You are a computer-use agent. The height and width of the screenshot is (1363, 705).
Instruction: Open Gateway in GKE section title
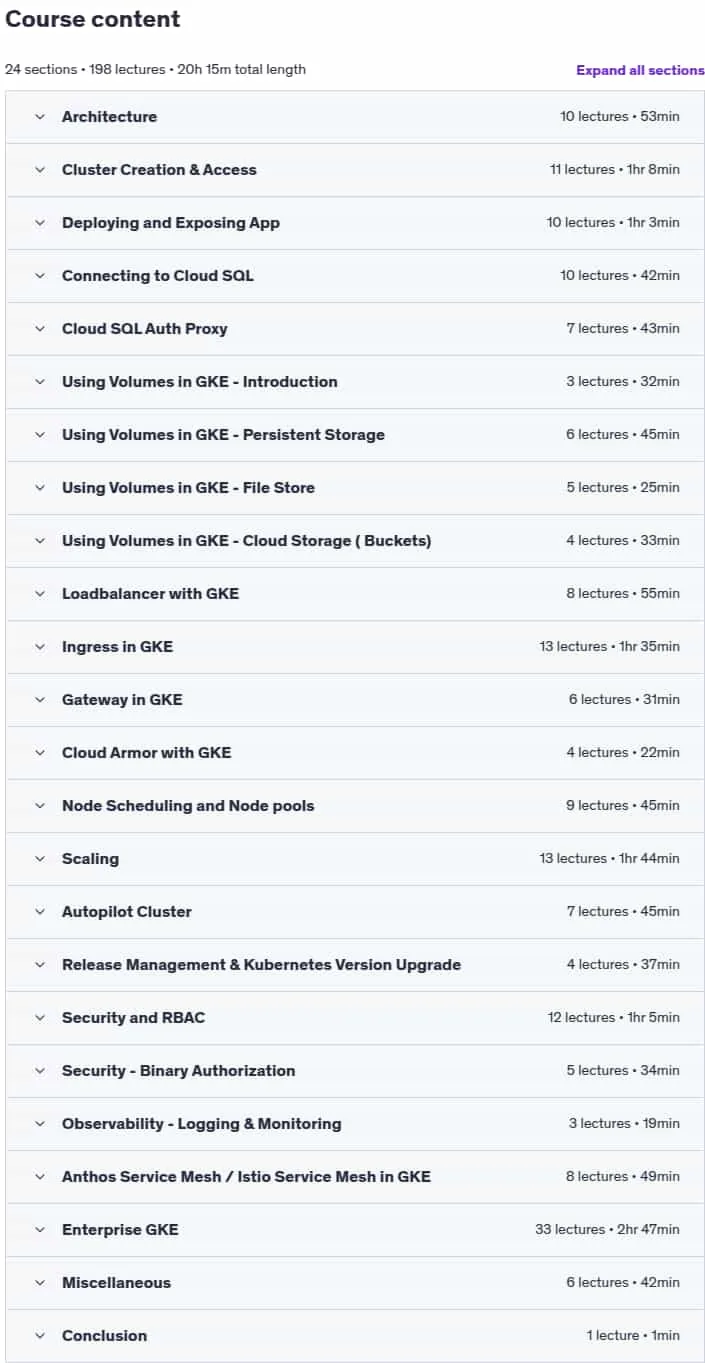coord(122,700)
